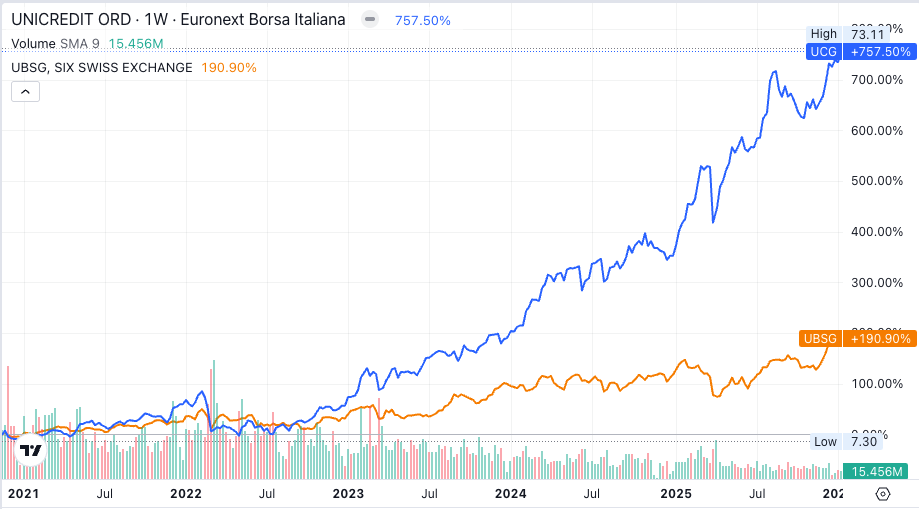
Task: Open chart settings gear icon
Action: click(x=882, y=493)
